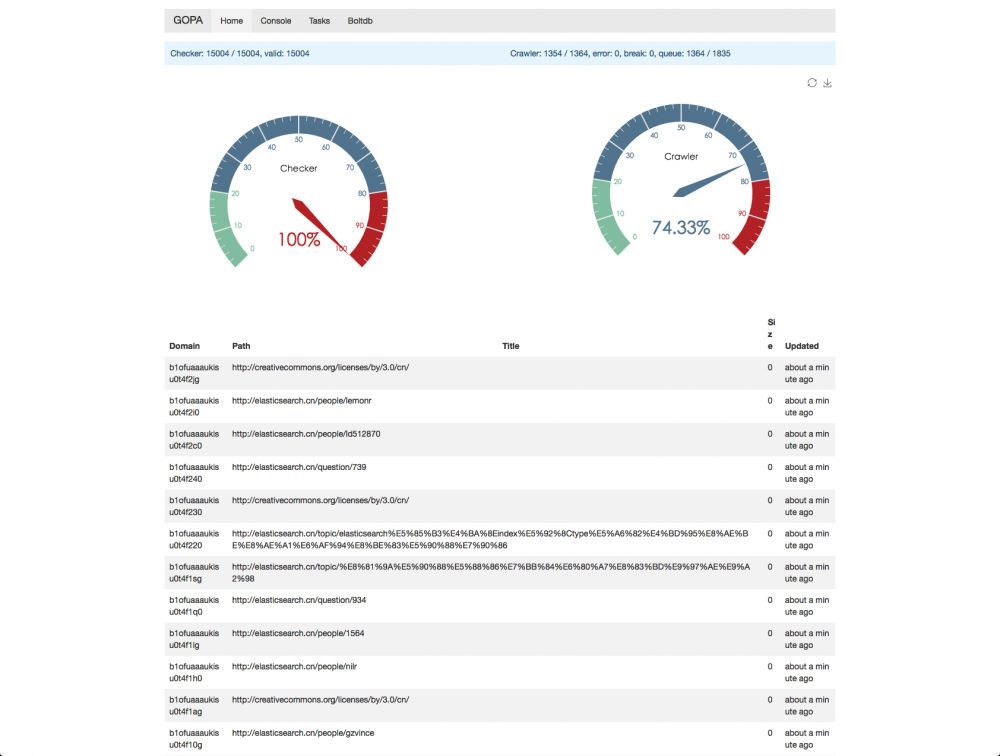Open the elasticsearch.cn/question/934 path
Image resolution: width=1000 pixels, height=756 pixels.
coord(299,600)
